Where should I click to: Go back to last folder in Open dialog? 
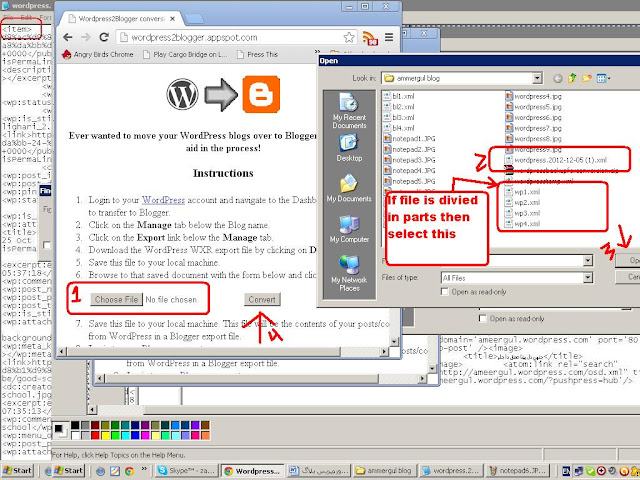[x=558, y=78]
